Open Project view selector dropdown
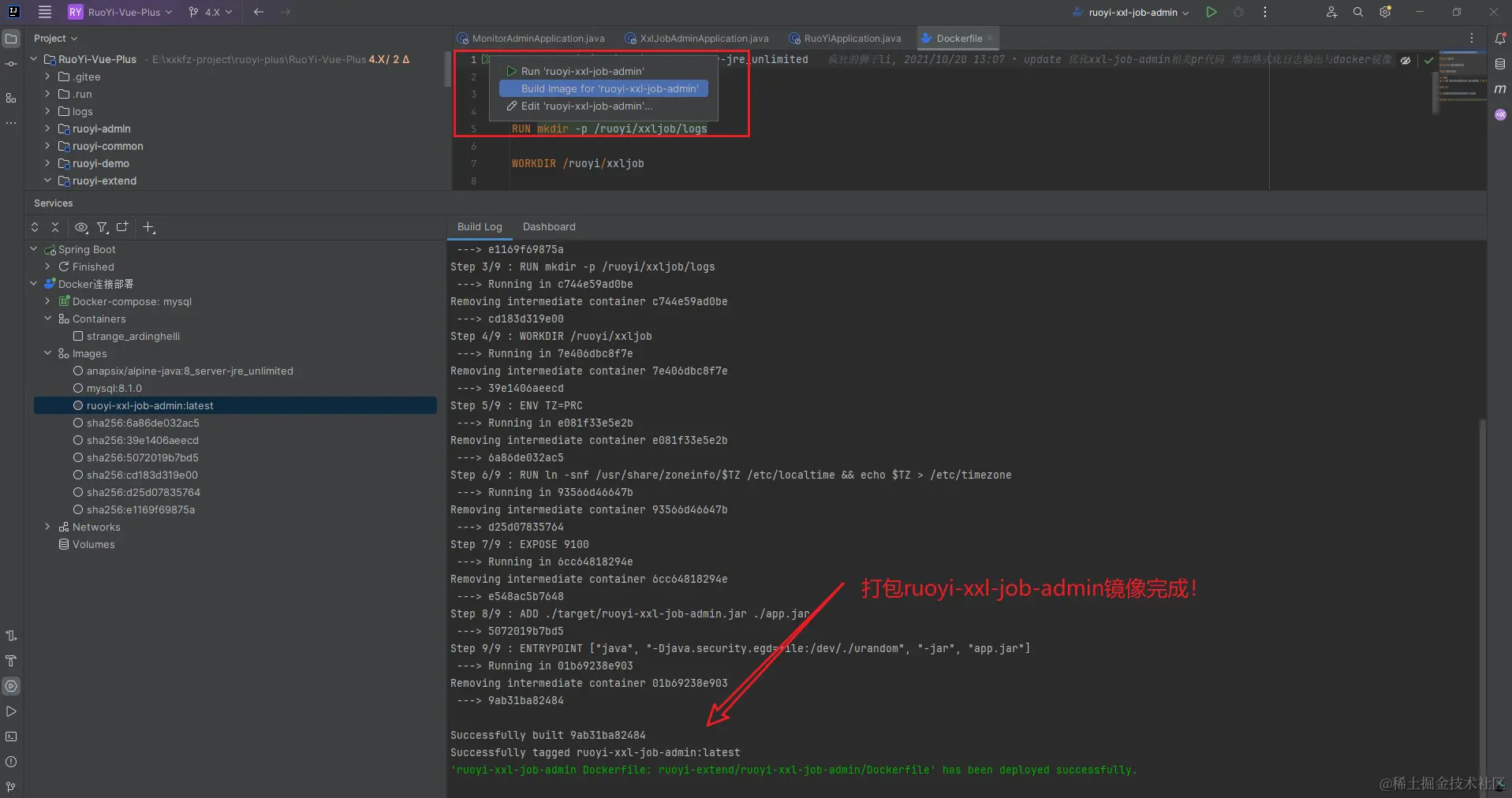 (55, 38)
